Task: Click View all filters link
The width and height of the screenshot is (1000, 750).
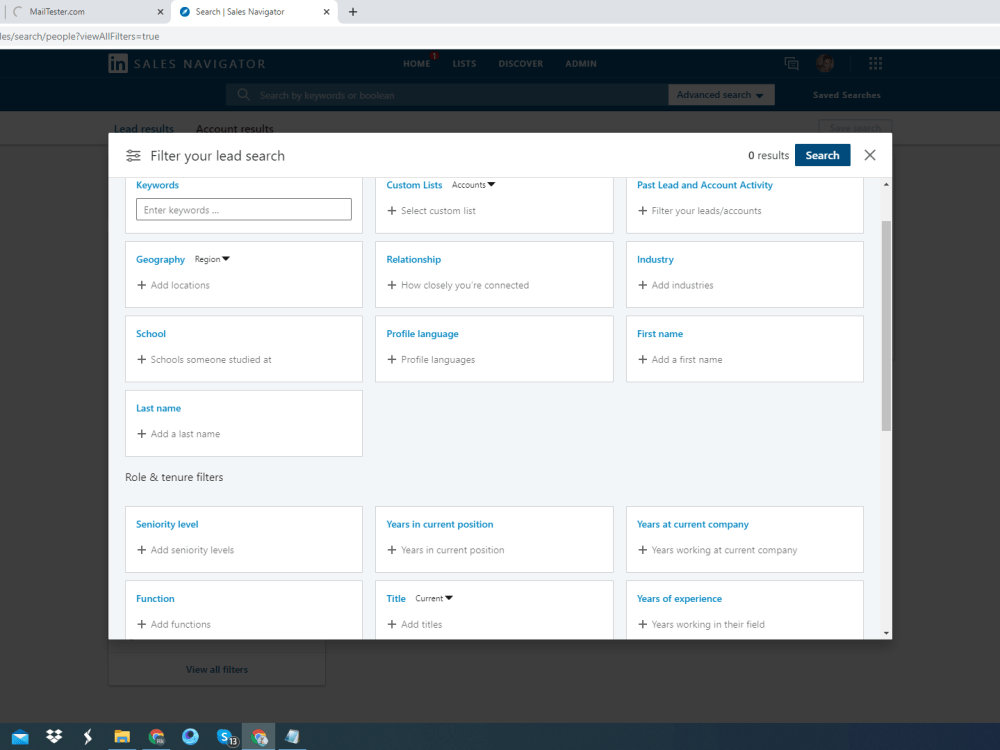Action: pyautogui.click(x=217, y=669)
